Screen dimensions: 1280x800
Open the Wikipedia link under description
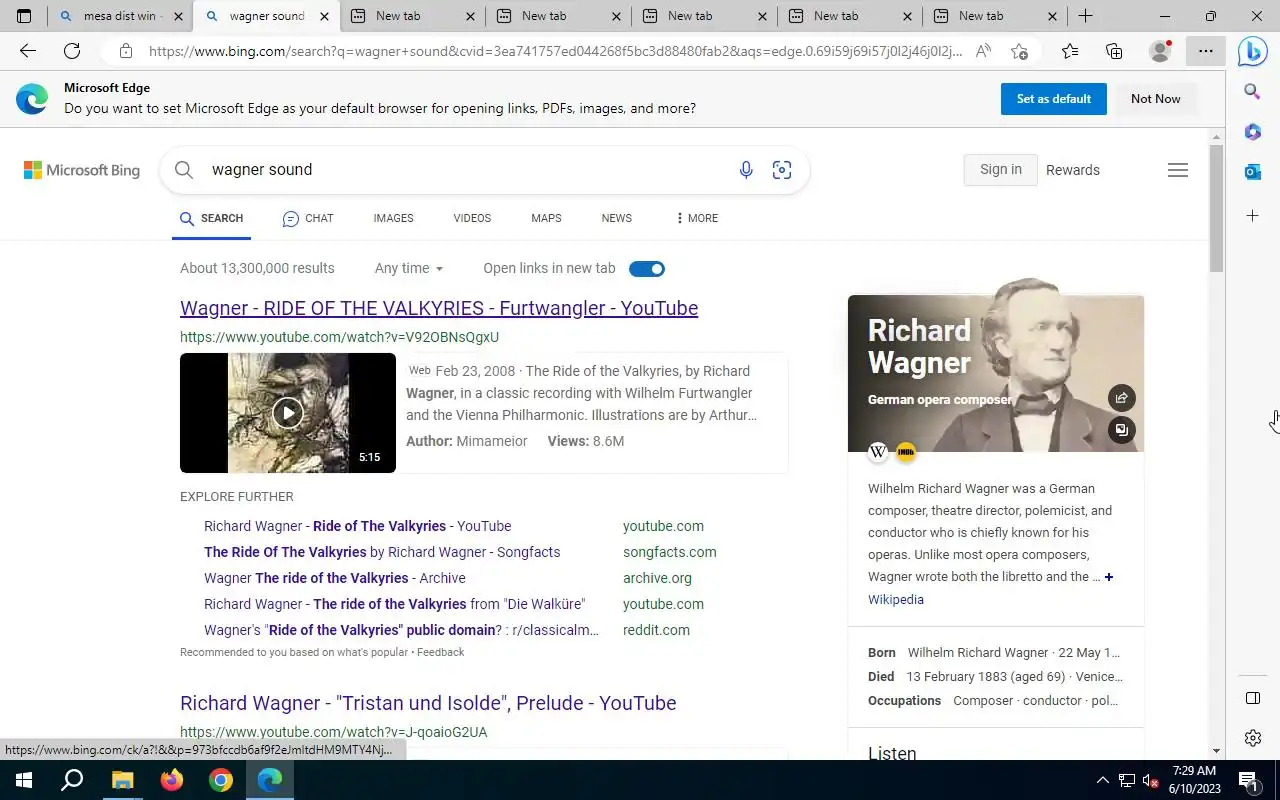pyautogui.click(x=896, y=600)
